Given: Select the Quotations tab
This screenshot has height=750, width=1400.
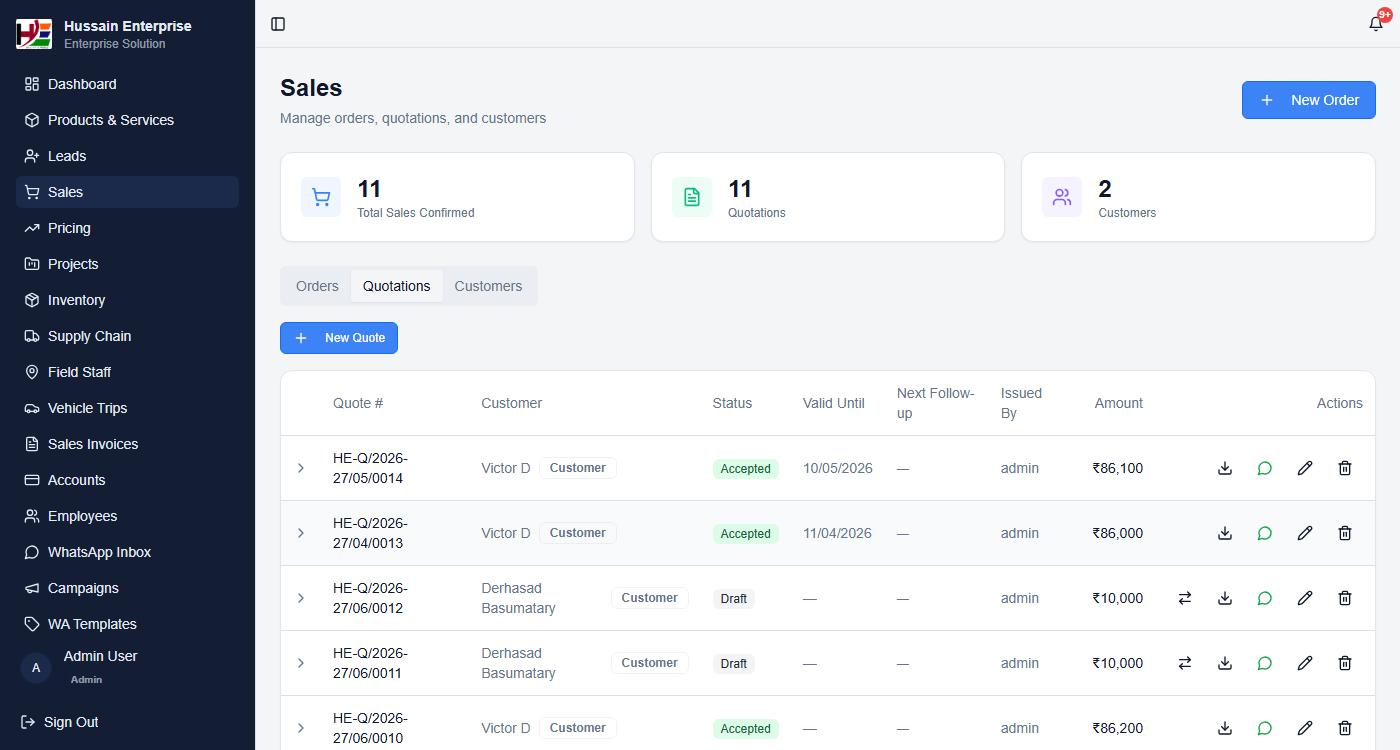Looking at the screenshot, I should 397,286.
